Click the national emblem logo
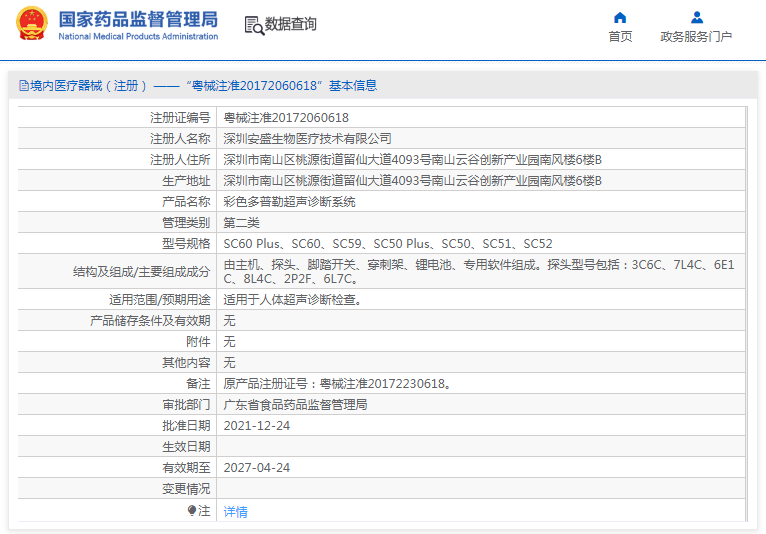This screenshot has height=534, width=766. tap(32, 23)
